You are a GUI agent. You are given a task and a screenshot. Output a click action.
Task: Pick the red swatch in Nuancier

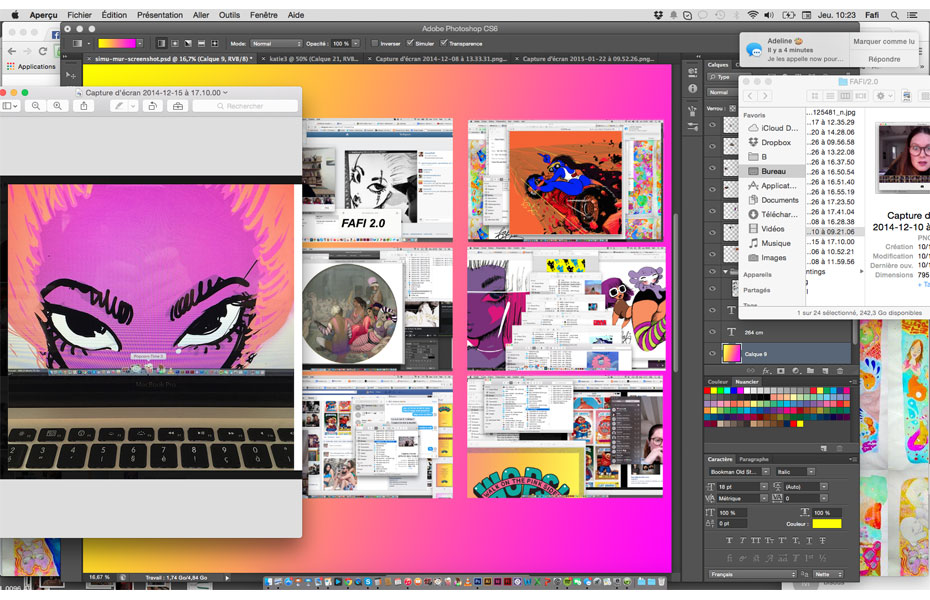click(708, 391)
